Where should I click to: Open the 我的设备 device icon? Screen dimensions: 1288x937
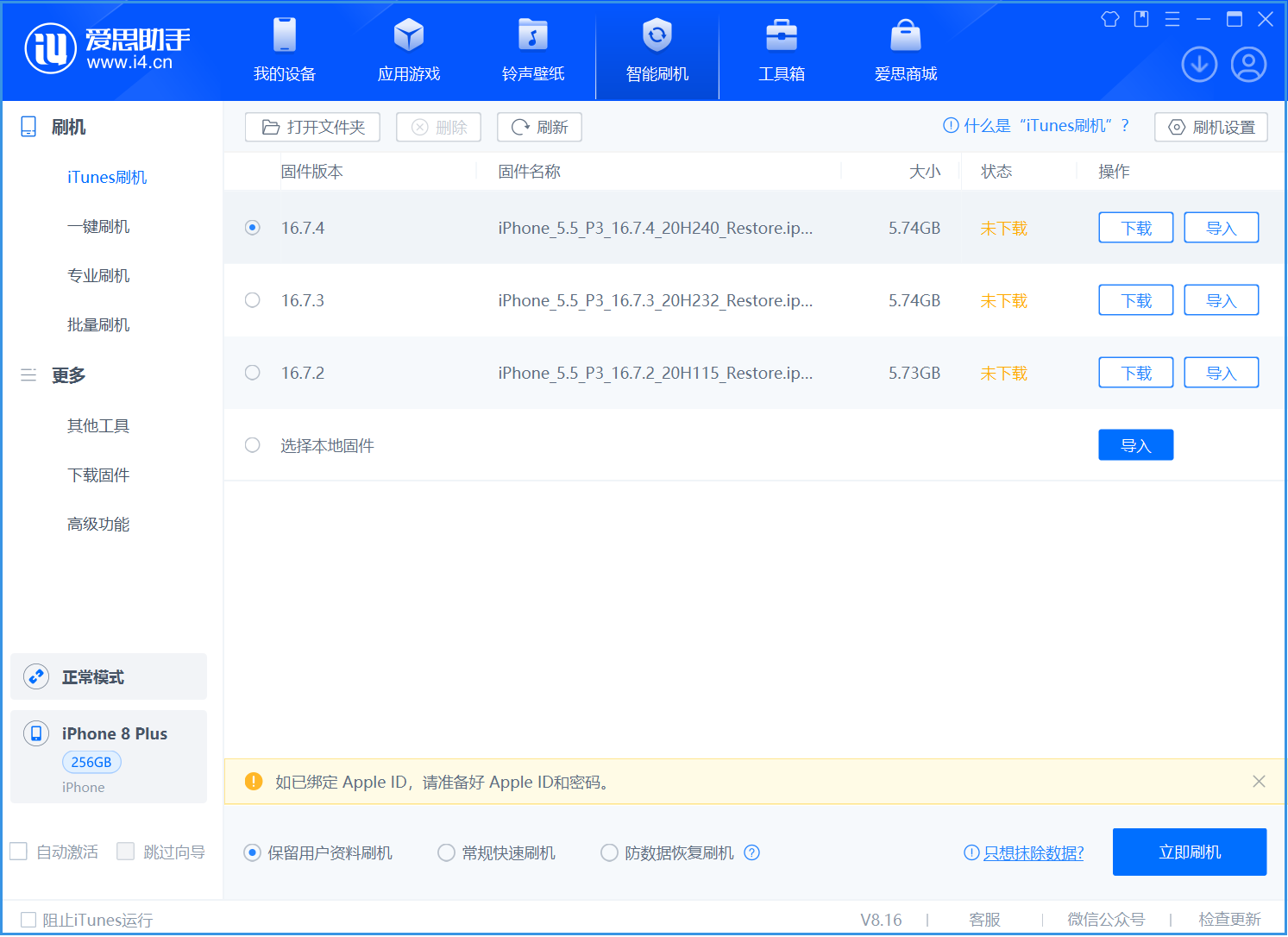(284, 35)
